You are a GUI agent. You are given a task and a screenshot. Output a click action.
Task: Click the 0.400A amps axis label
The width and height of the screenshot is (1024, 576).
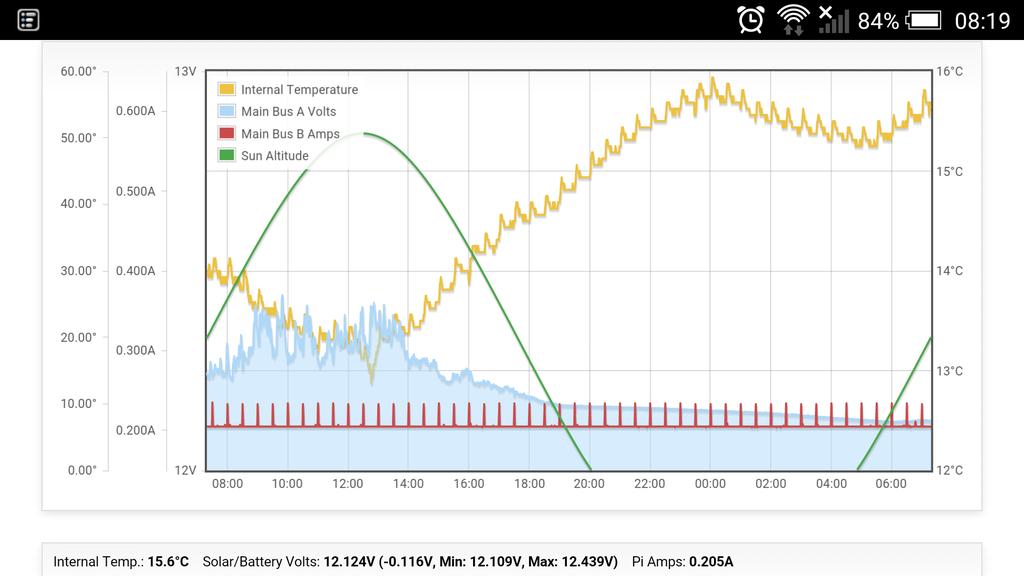[x=136, y=270]
